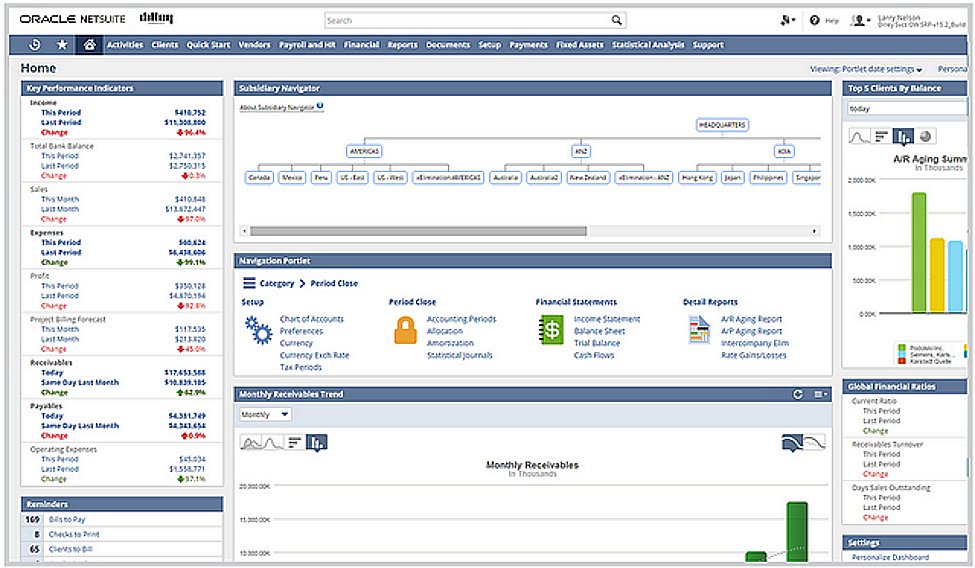Viewport: 975px width, 568px height.
Task: Open the Monthly period dropdown
Action: pyautogui.click(x=265, y=414)
